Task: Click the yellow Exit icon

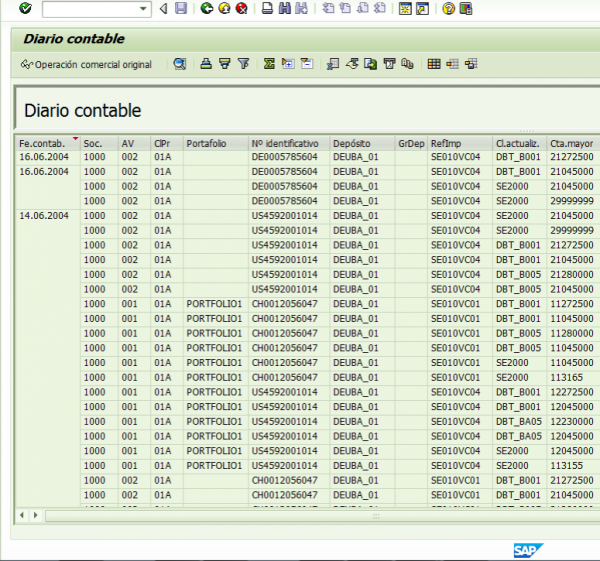Action: point(225,8)
